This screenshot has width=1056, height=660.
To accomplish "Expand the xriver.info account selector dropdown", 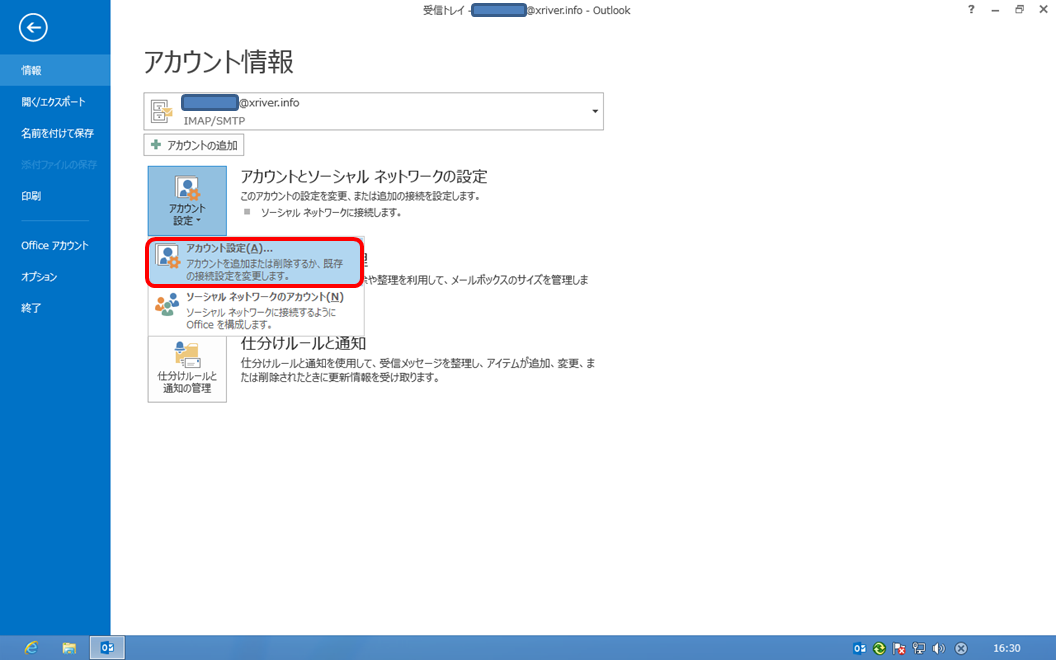I will point(596,111).
